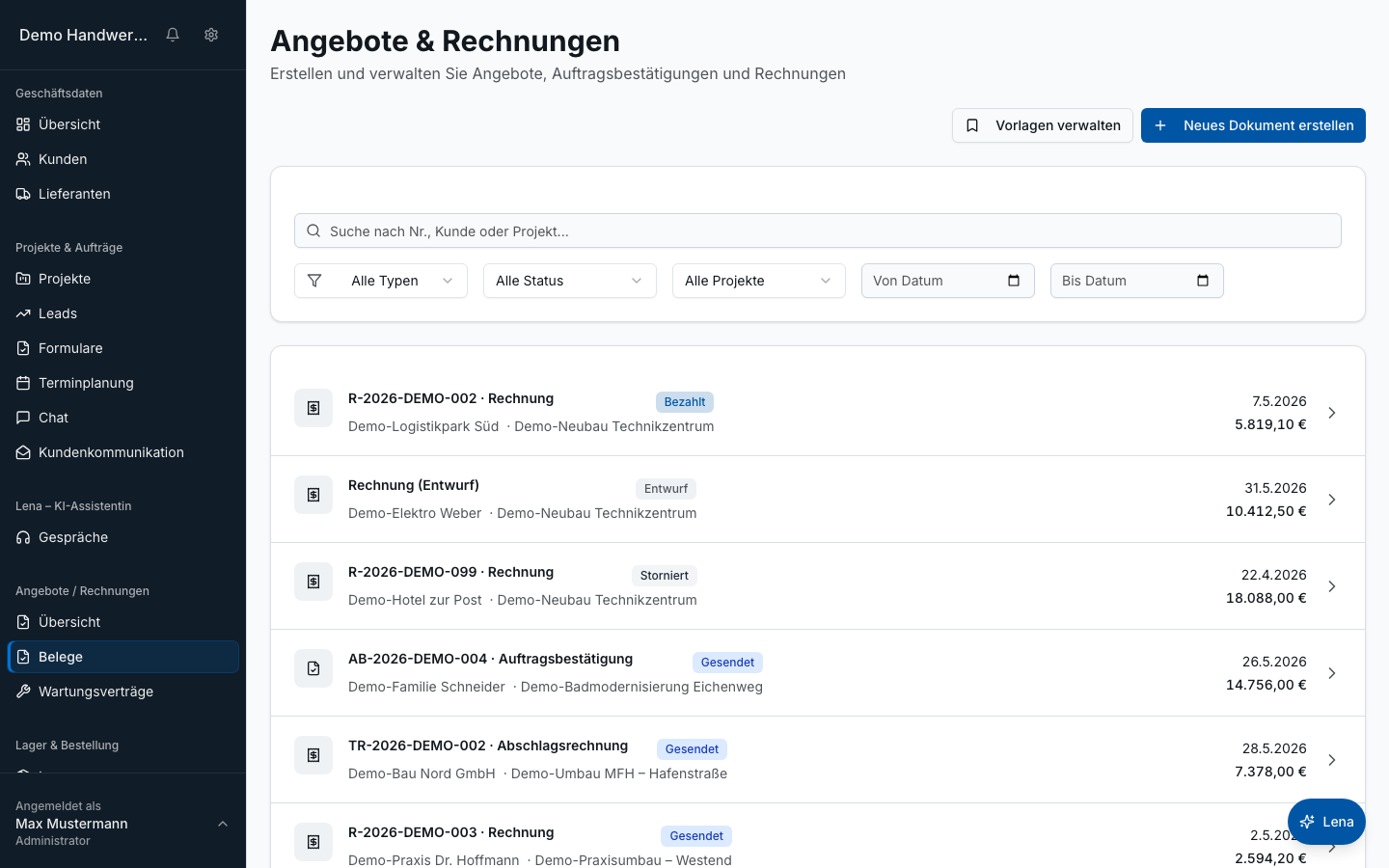Open calendar picker in Bis Datum field

click(1203, 281)
